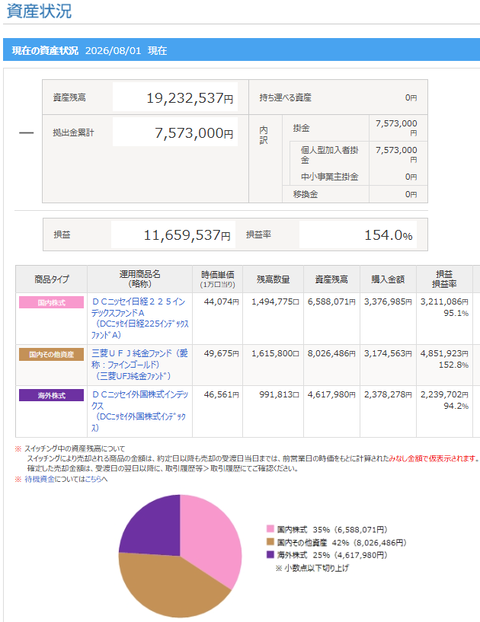
Task: Click the pink 国内株式 type badge in table
Action: coord(51,302)
